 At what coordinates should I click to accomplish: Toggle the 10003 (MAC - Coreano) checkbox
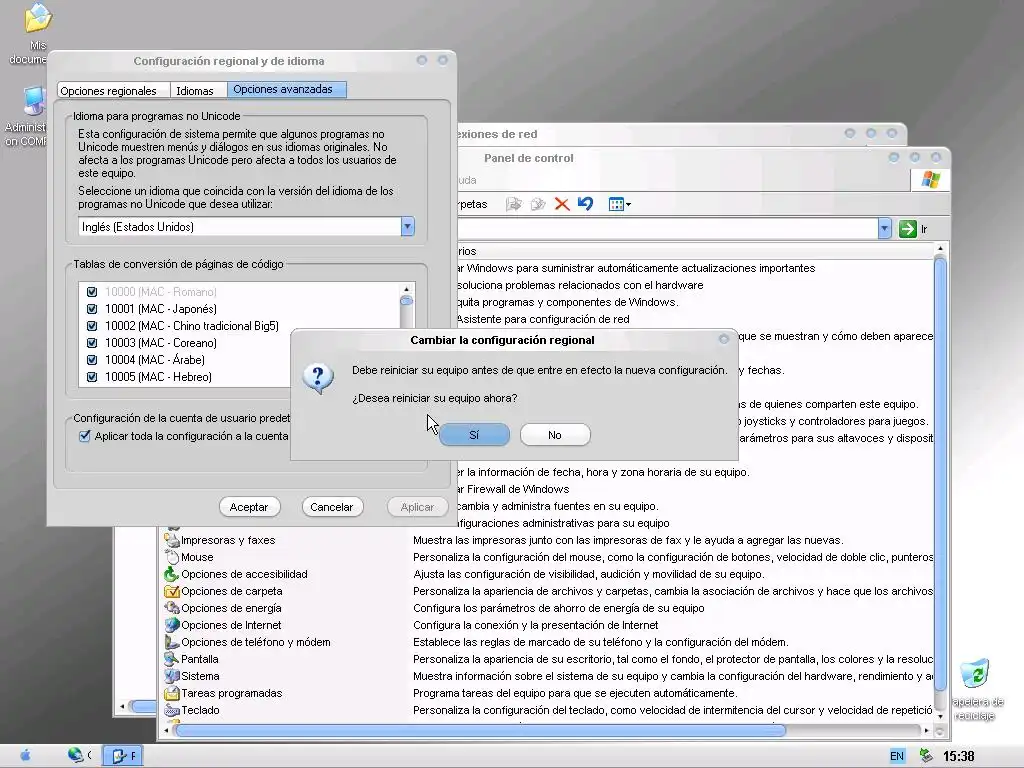point(92,343)
